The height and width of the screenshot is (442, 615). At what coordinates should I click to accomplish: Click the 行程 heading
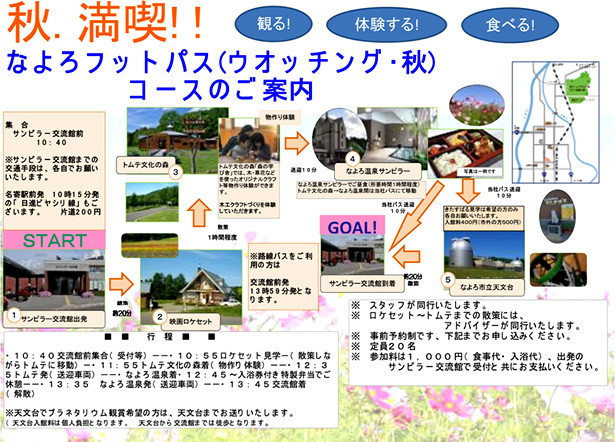pyautogui.click(x=160, y=337)
